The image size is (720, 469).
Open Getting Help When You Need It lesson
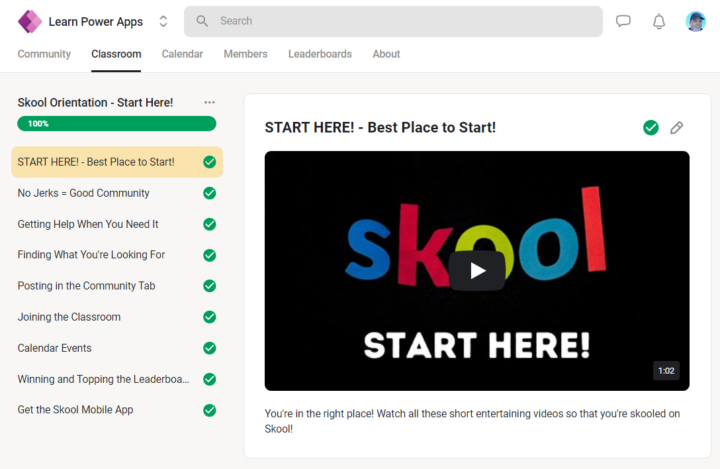coord(117,224)
